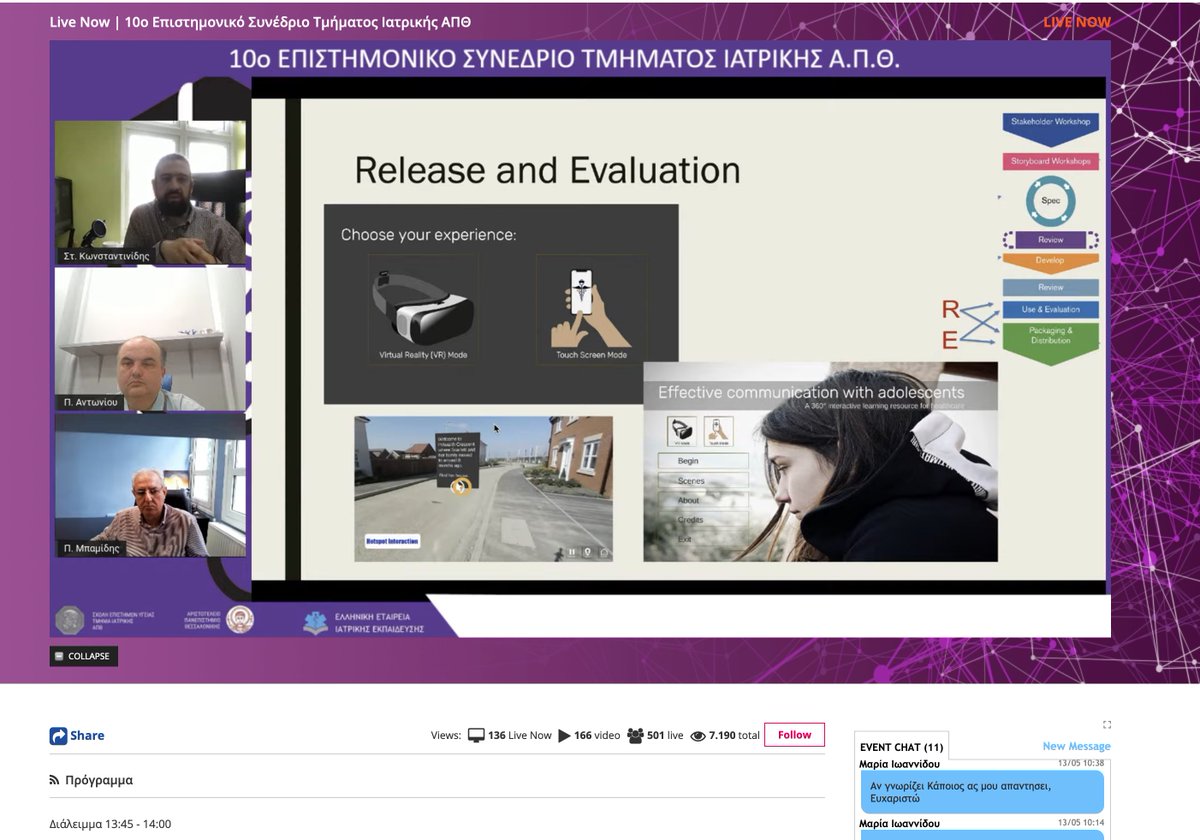Select Στ. Κωνσταντινίδης webcam feed

coord(150,192)
